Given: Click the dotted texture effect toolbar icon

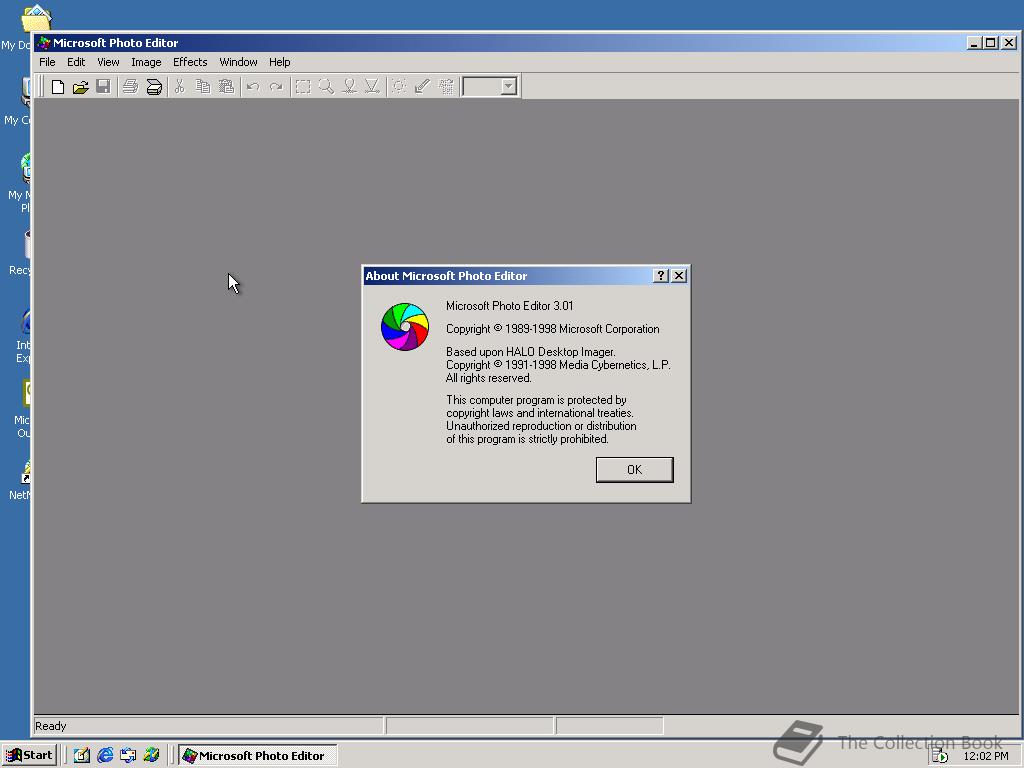Looking at the screenshot, I should pos(446,87).
